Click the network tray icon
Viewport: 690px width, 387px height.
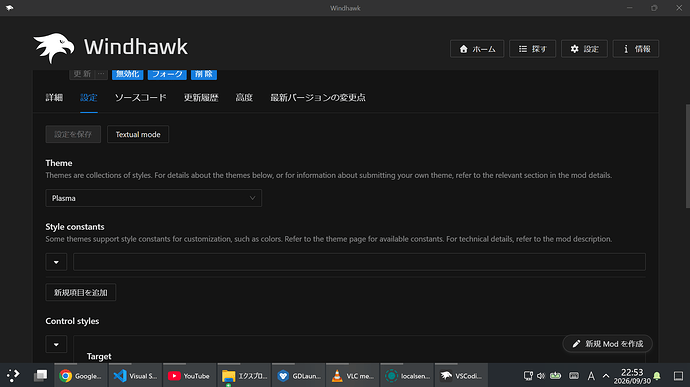coord(528,376)
